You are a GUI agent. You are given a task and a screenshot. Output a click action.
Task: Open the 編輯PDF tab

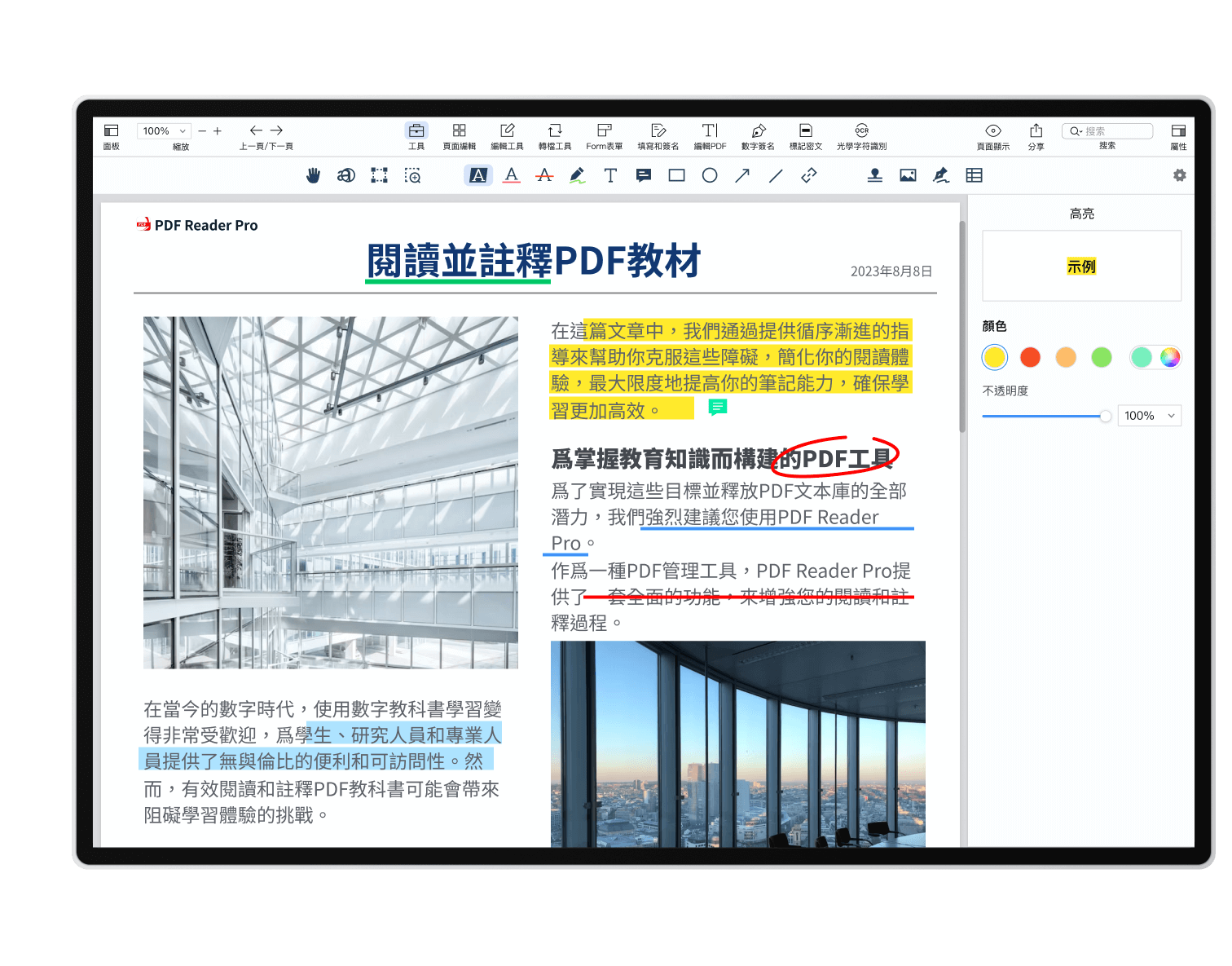[x=710, y=135]
